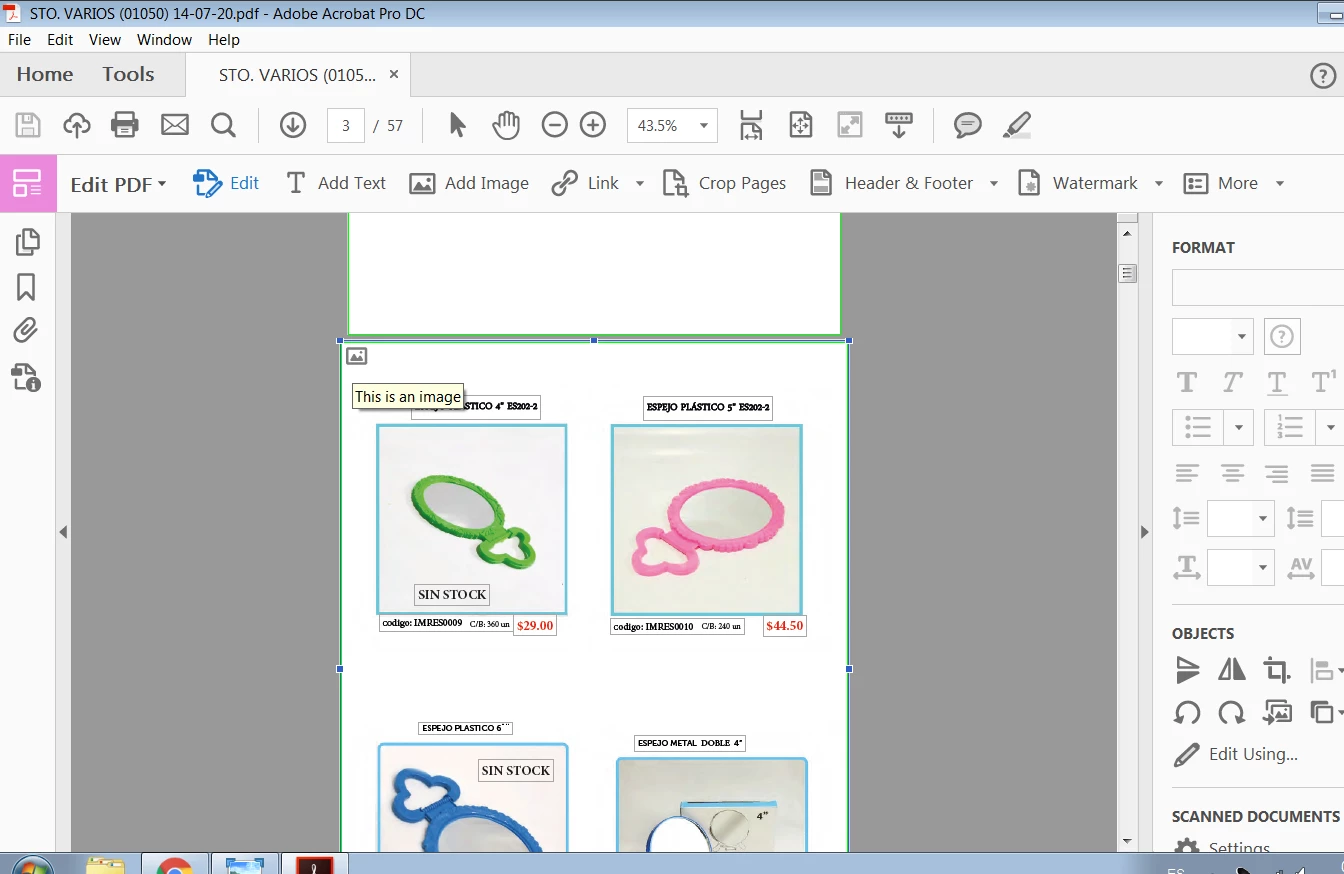Toggle superscript text style
This screenshot has height=874, width=1344.
tap(1323, 381)
